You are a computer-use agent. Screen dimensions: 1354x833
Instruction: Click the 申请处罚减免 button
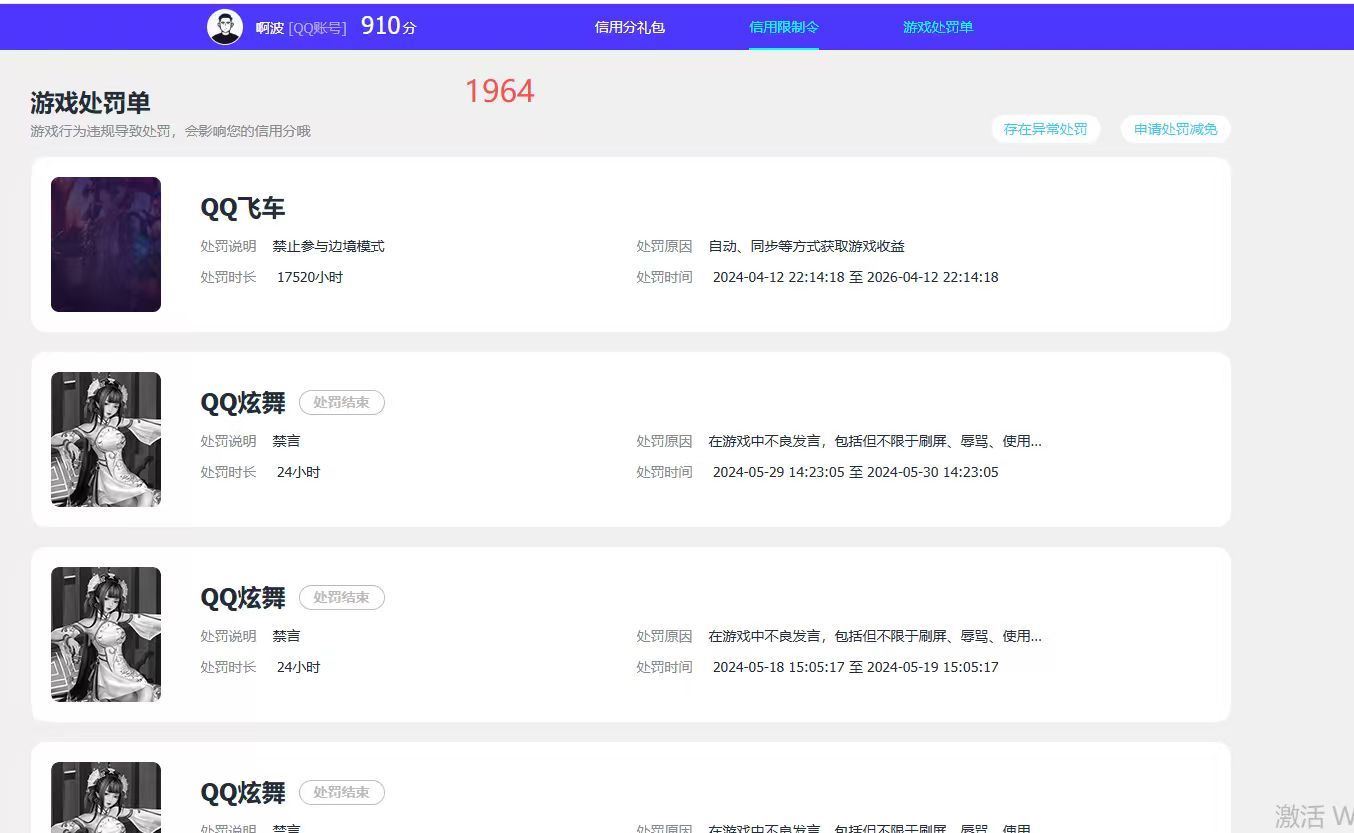click(1175, 129)
